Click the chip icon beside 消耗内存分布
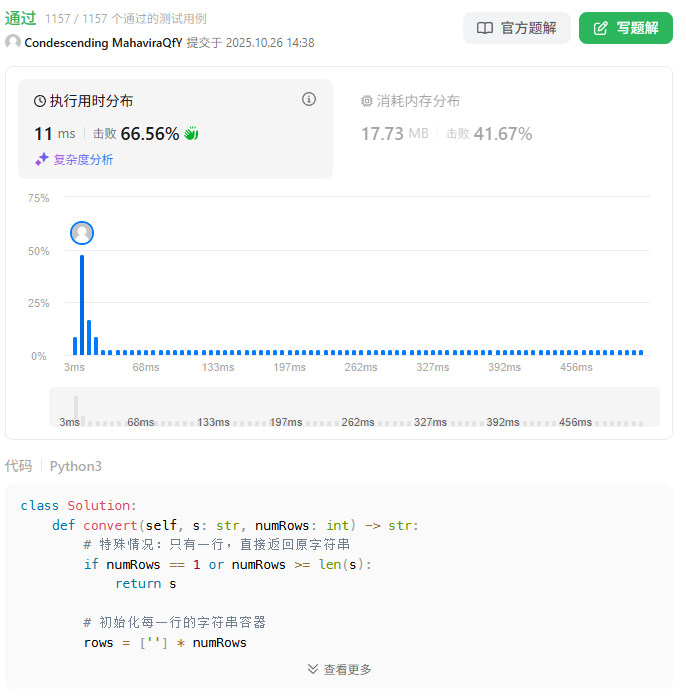686x696 pixels. click(366, 101)
